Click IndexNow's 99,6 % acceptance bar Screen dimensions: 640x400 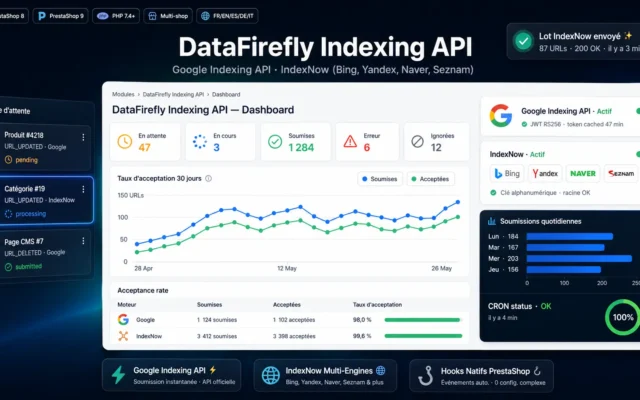pyautogui.click(x=423, y=336)
